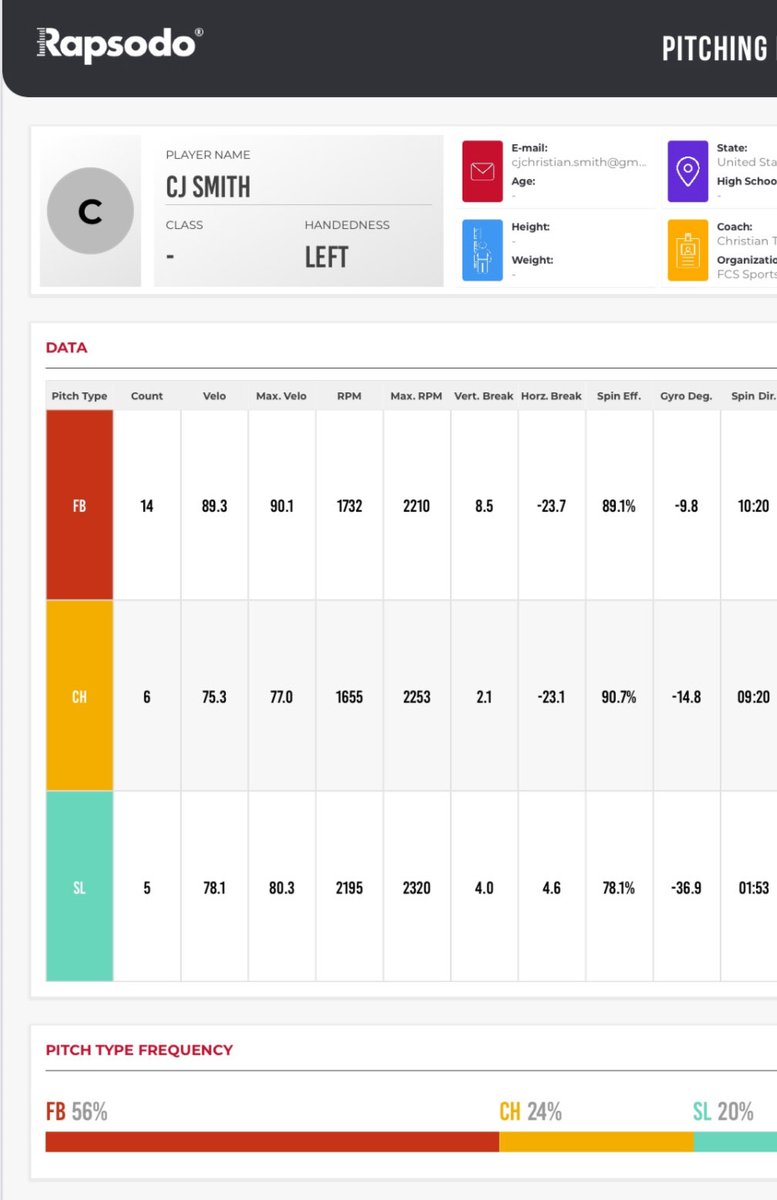This screenshot has height=1200, width=777.
Task: Click the fastball spin direction 10:20
Action: click(x=753, y=506)
